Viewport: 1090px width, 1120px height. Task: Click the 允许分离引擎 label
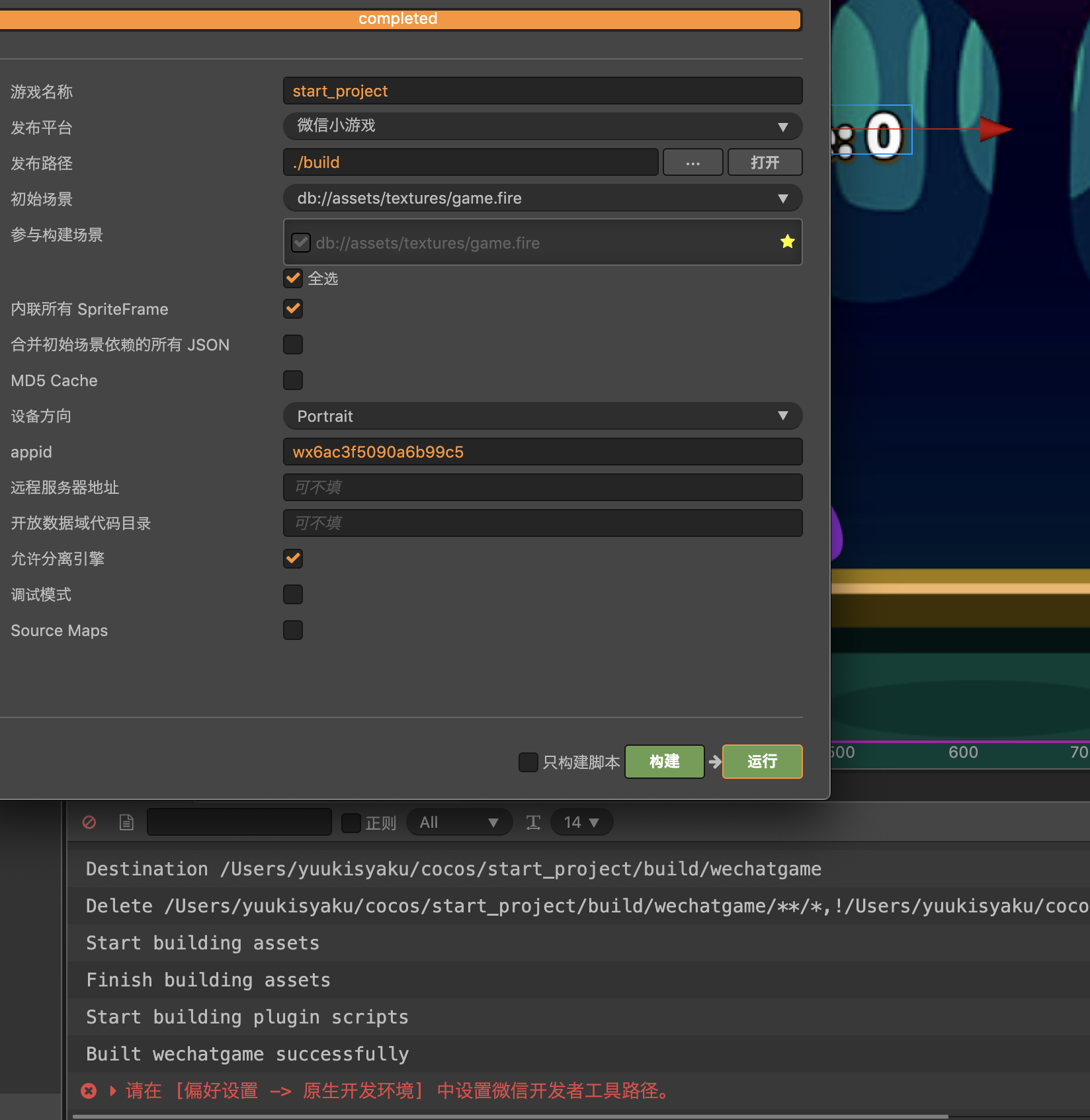[58, 559]
